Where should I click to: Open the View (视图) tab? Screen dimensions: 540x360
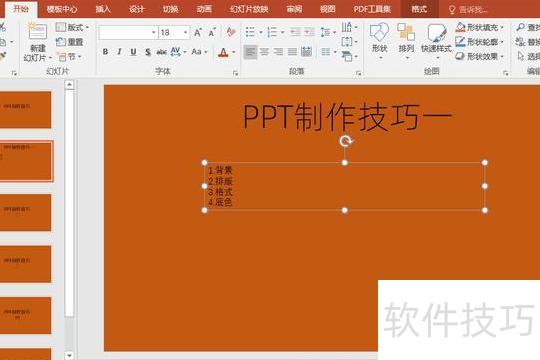(x=328, y=9)
